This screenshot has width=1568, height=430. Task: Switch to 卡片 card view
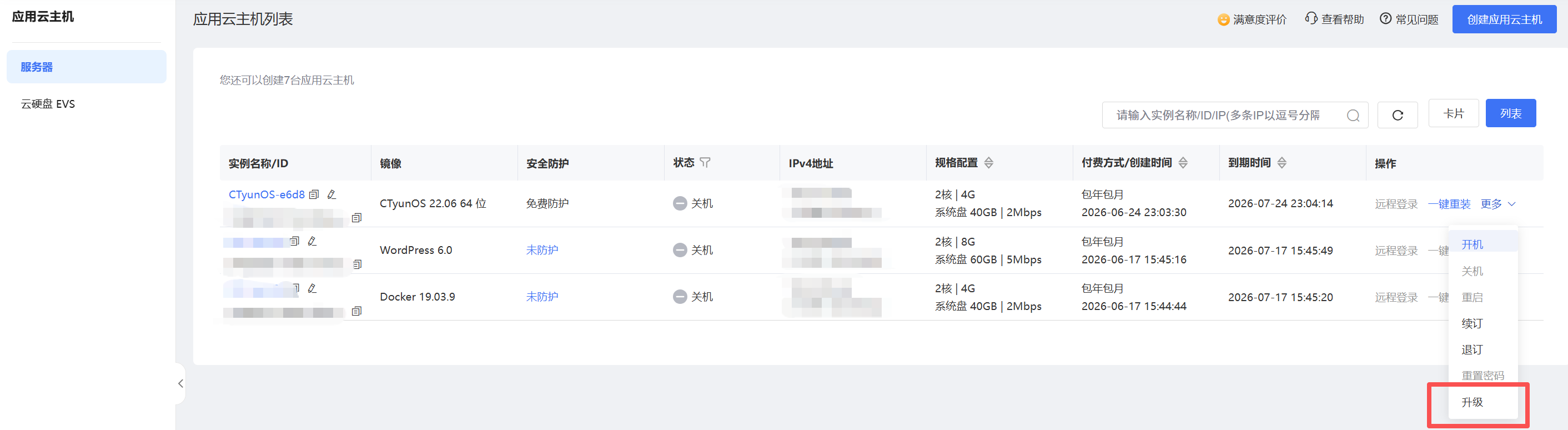click(1454, 113)
